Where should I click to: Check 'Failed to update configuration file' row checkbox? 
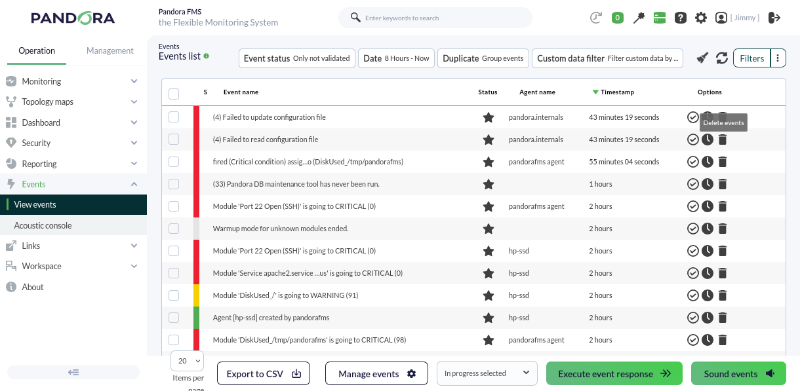tap(173, 117)
